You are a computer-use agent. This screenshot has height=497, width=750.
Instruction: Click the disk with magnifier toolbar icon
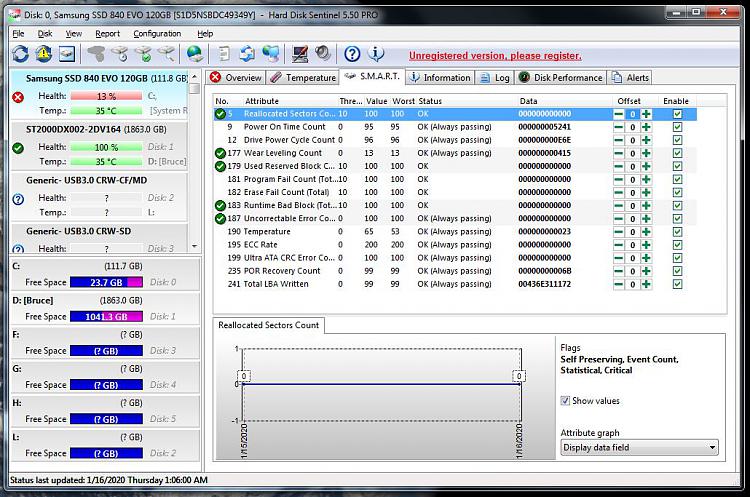pyautogui.click(x=166, y=54)
